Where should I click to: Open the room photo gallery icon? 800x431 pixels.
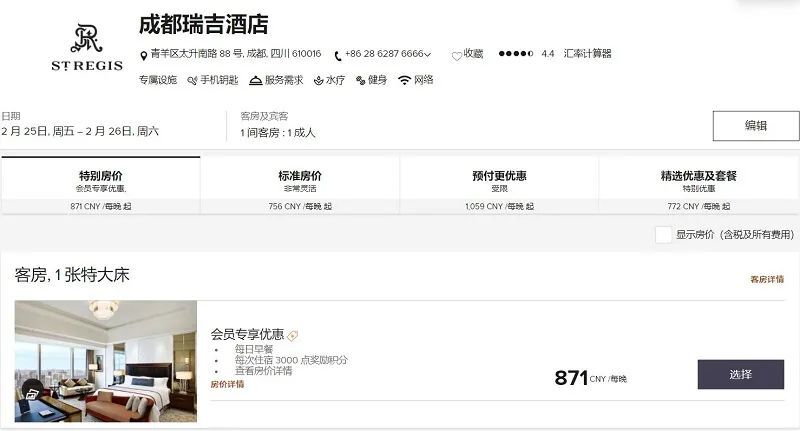[x=32, y=393]
